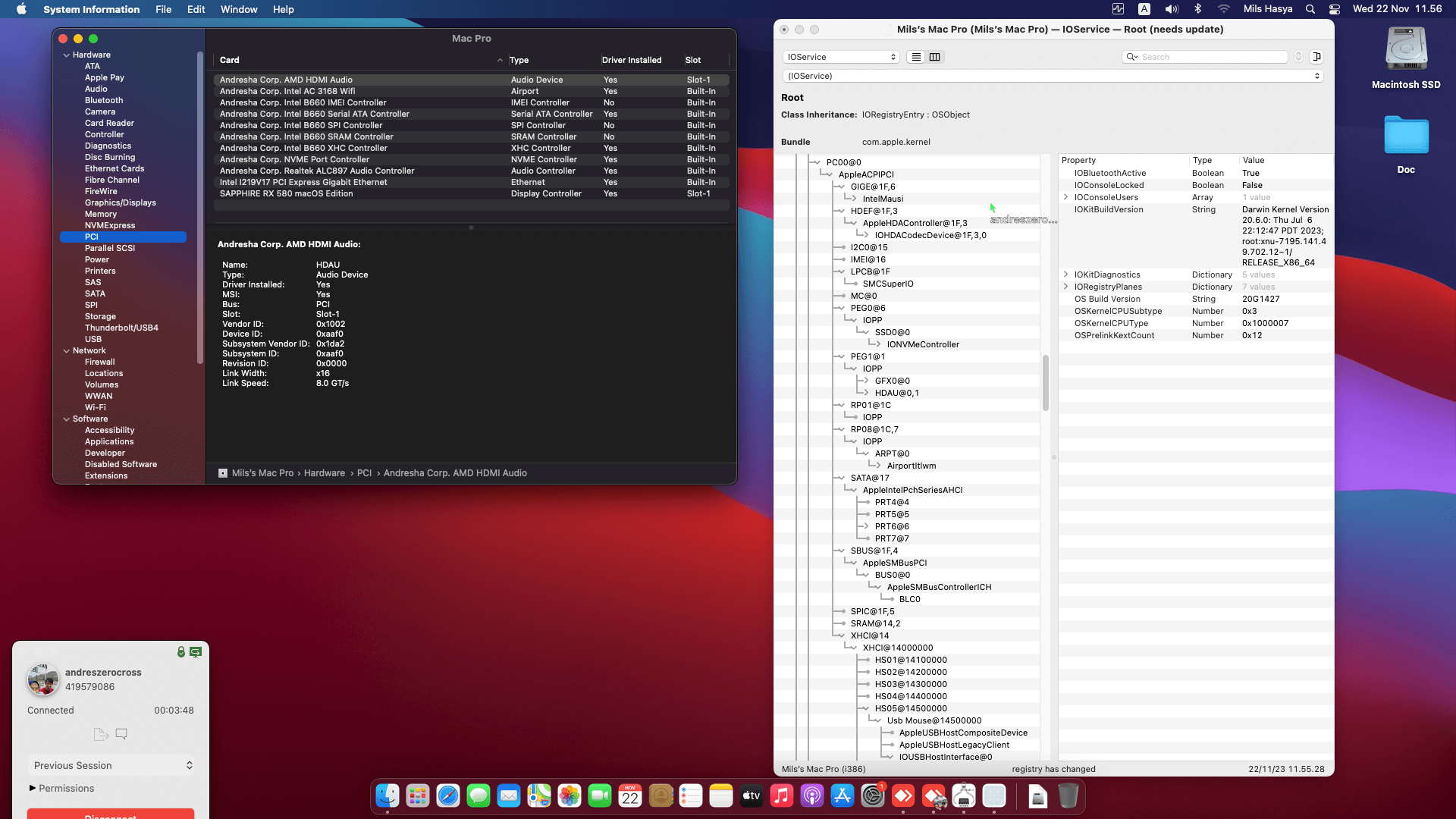Open Maps from the Dock
Viewport: 1456px width, 819px height.
539,795
